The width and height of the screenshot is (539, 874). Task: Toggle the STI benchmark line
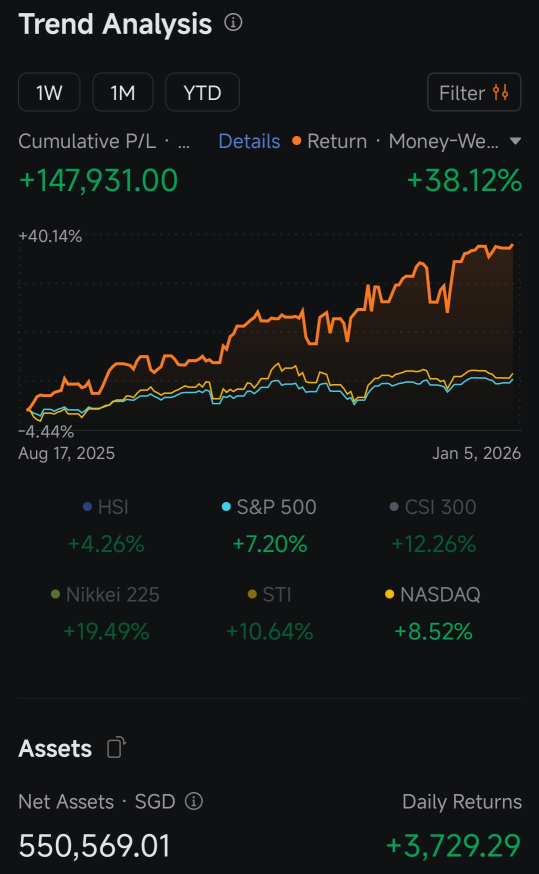[x=269, y=594]
